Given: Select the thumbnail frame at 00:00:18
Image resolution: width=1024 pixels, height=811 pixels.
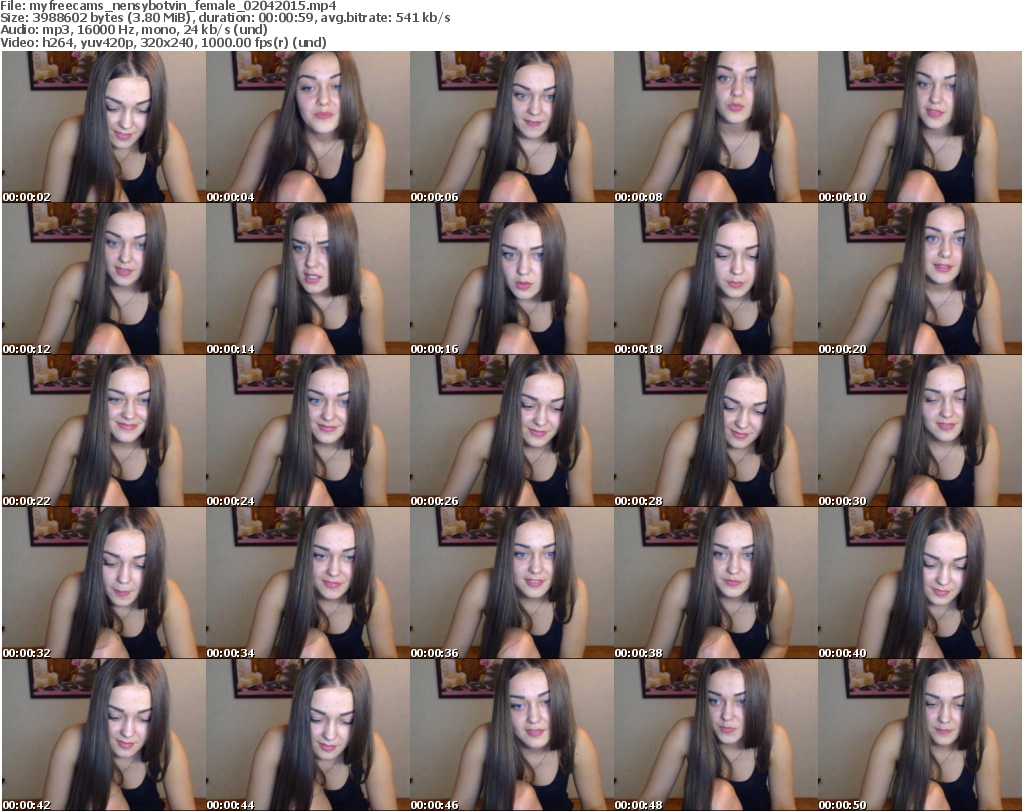Looking at the screenshot, I should point(716,279).
